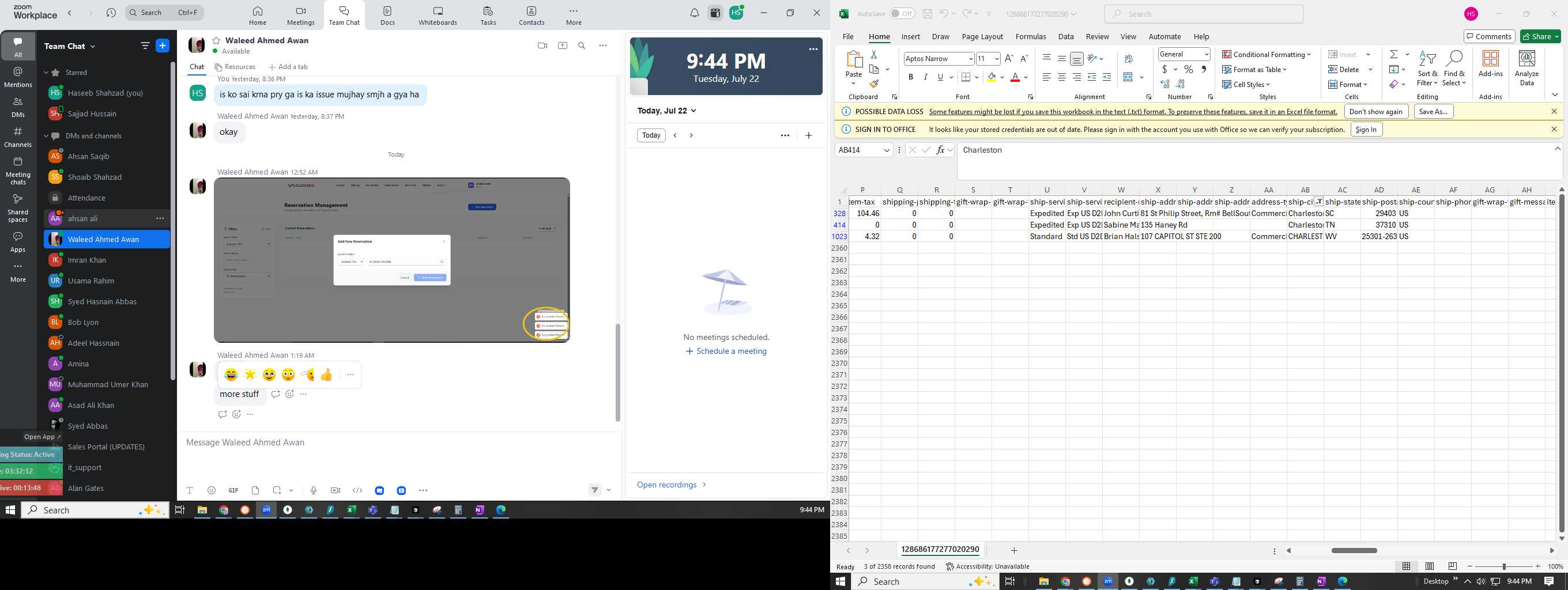The image size is (1568, 590).
Task: Click the Message Waleed Ahmed Awan input field
Action: pyautogui.click(x=399, y=442)
